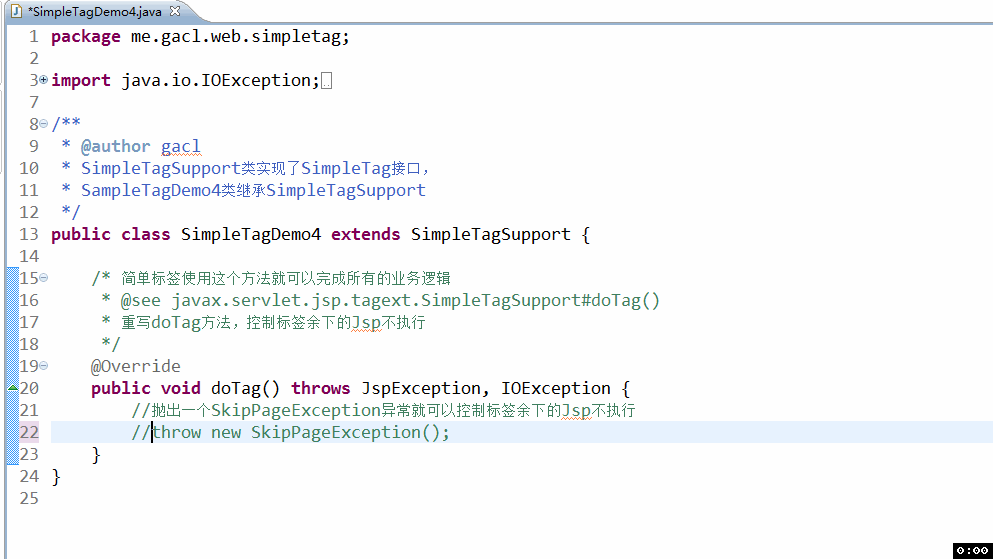
Task: Click 'SimpleTagSupport' on comment line 10
Action: click(160, 168)
